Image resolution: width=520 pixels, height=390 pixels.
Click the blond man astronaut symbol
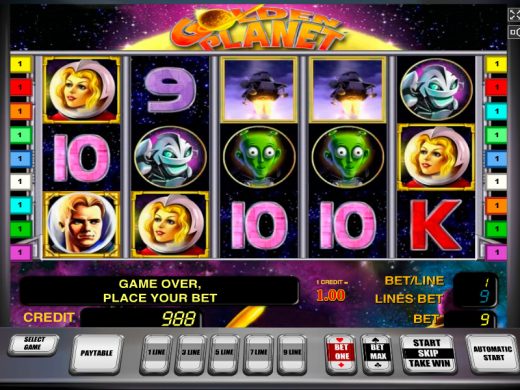click(x=82, y=224)
